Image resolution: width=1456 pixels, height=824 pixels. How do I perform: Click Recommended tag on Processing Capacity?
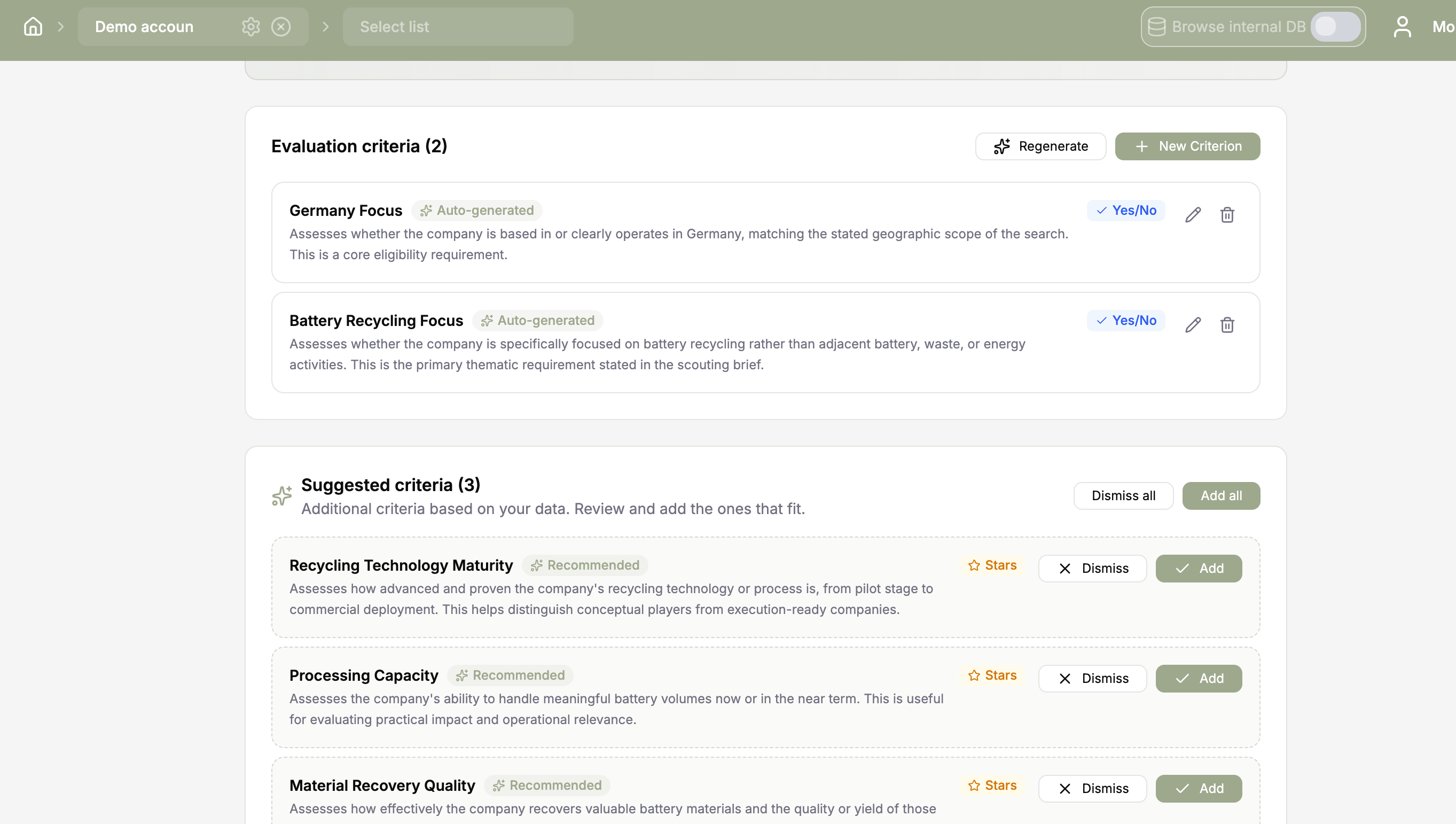[510, 675]
